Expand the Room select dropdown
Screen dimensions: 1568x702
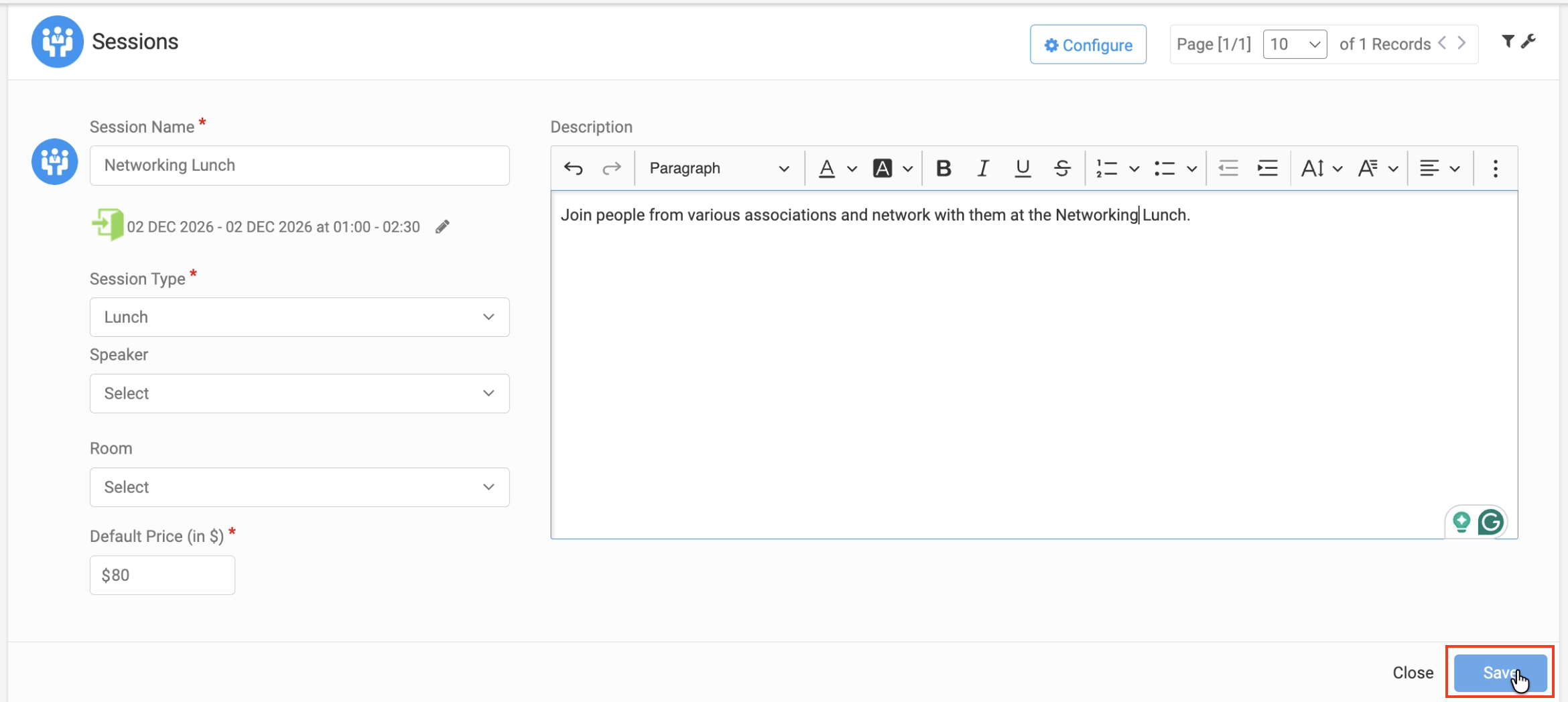click(x=300, y=487)
